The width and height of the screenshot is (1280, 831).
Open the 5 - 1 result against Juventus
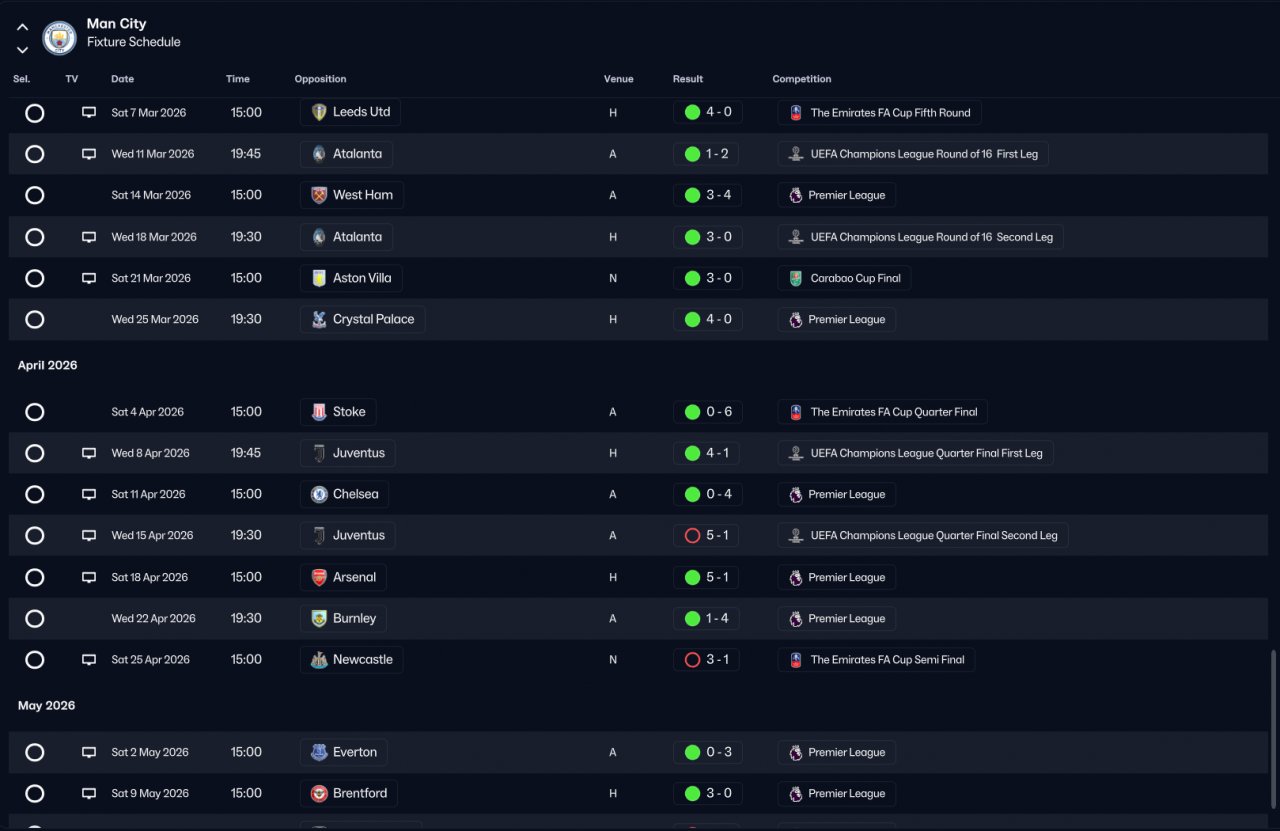(706, 536)
